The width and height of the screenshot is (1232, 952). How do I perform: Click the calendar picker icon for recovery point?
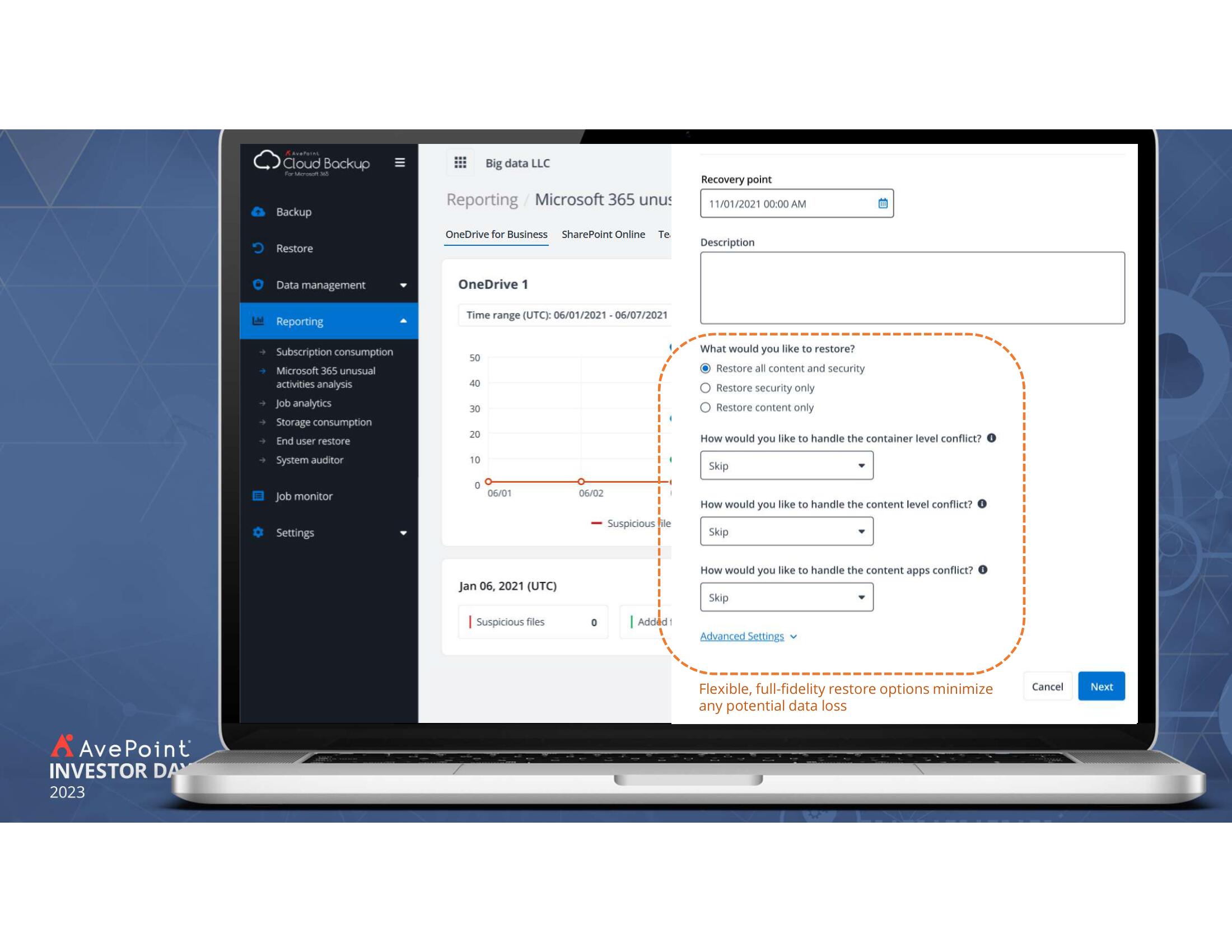pos(881,203)
